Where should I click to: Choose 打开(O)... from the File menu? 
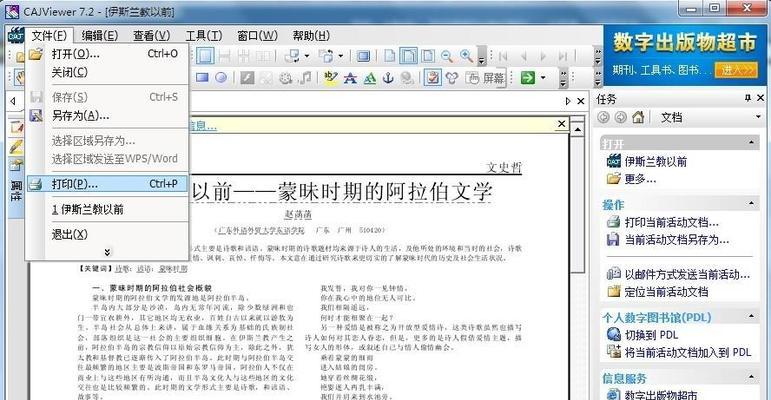107,54
